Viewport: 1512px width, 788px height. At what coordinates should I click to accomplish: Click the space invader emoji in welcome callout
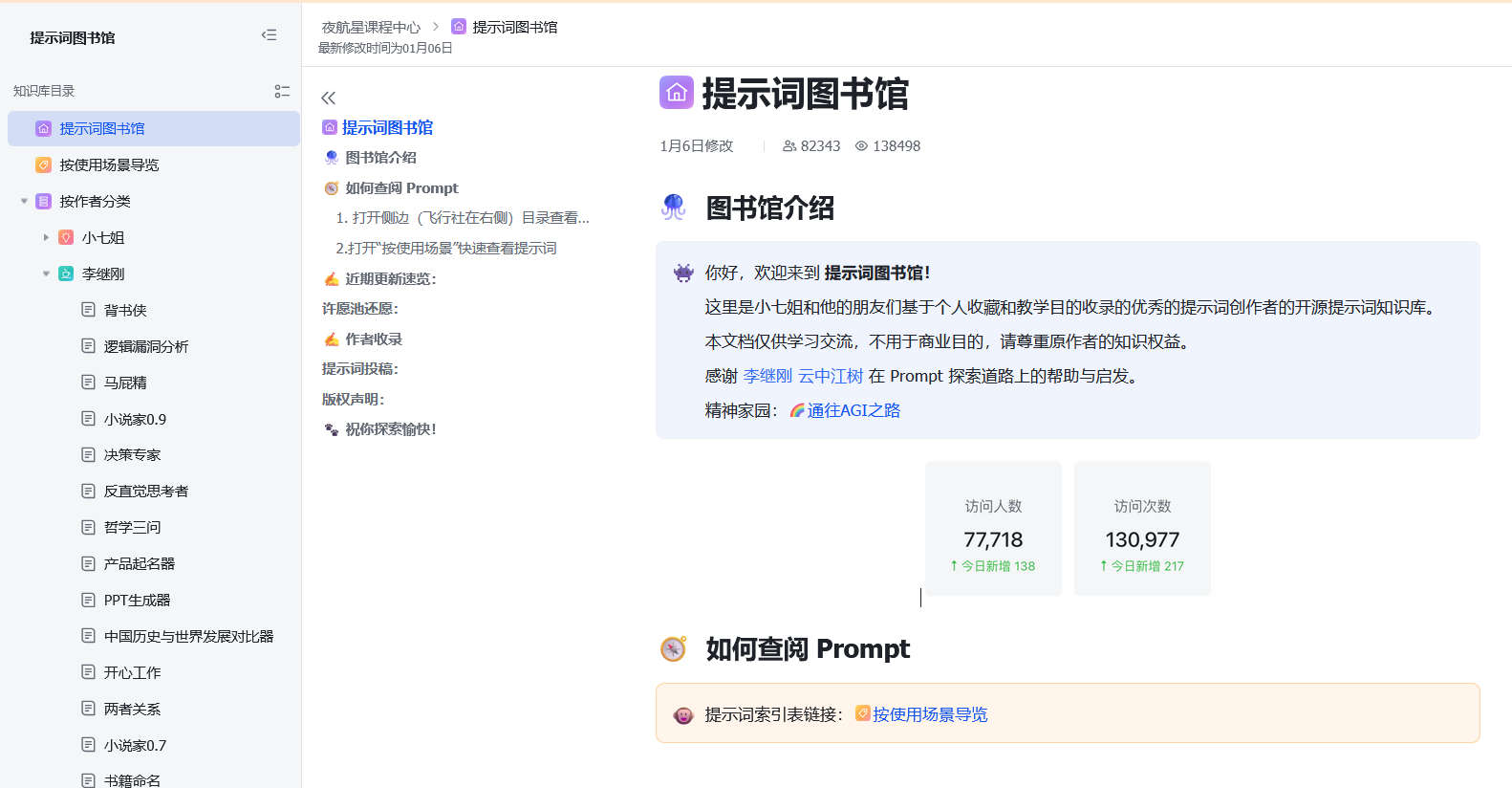[683, 273]
